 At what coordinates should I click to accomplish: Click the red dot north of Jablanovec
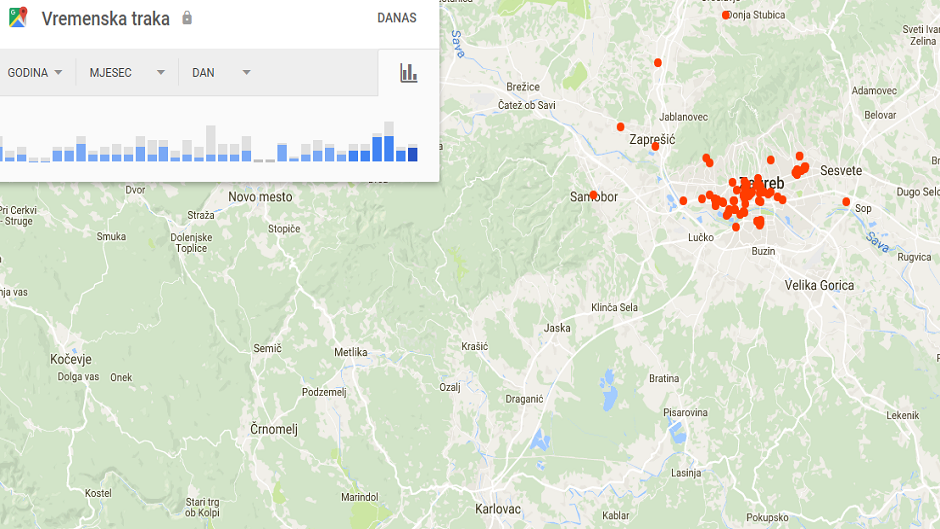click(x=658, y=63)
